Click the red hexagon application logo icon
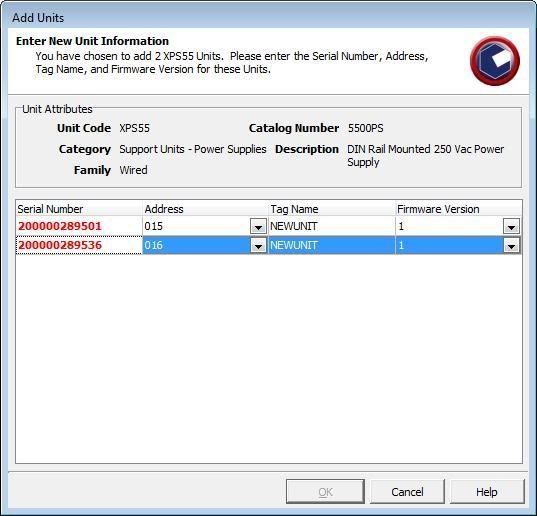The image size is (537, 516). coord(495,61)
